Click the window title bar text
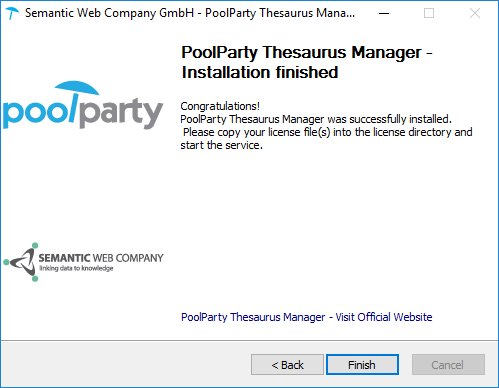Image resolution: width=499 pixels, height=388 pixels. [x=190, y=13]
